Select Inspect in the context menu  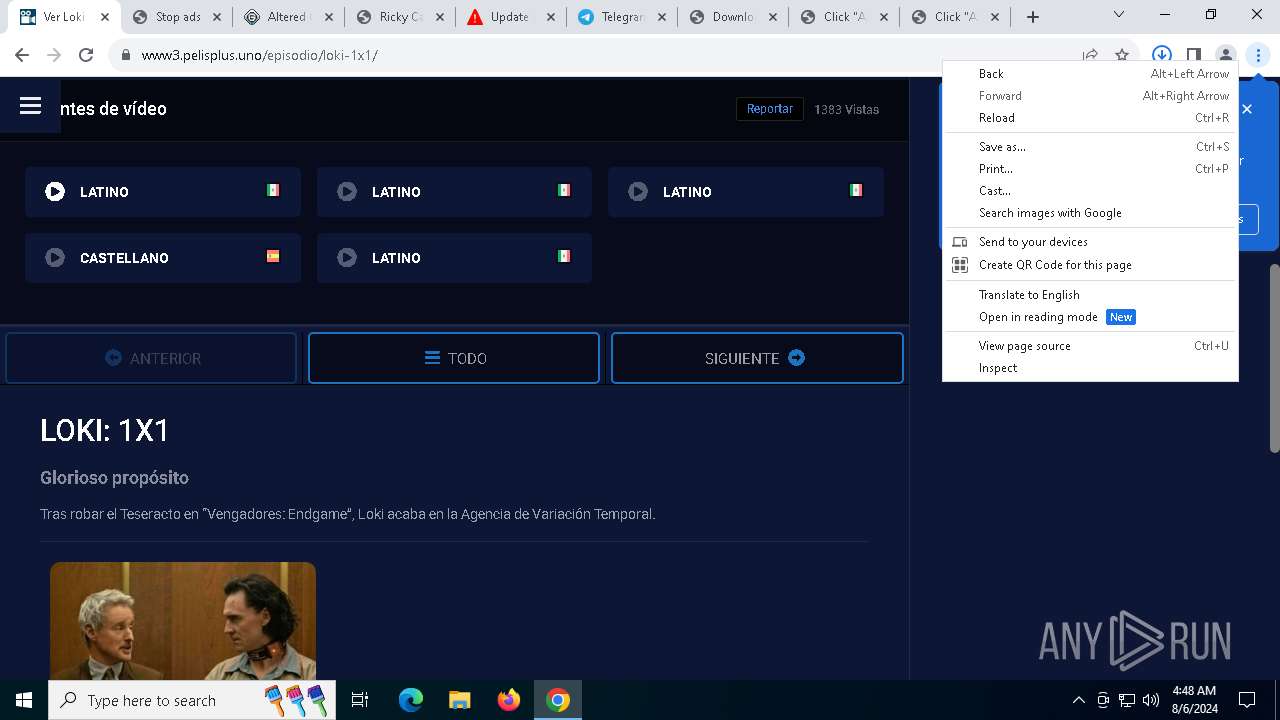(1090, 368)
